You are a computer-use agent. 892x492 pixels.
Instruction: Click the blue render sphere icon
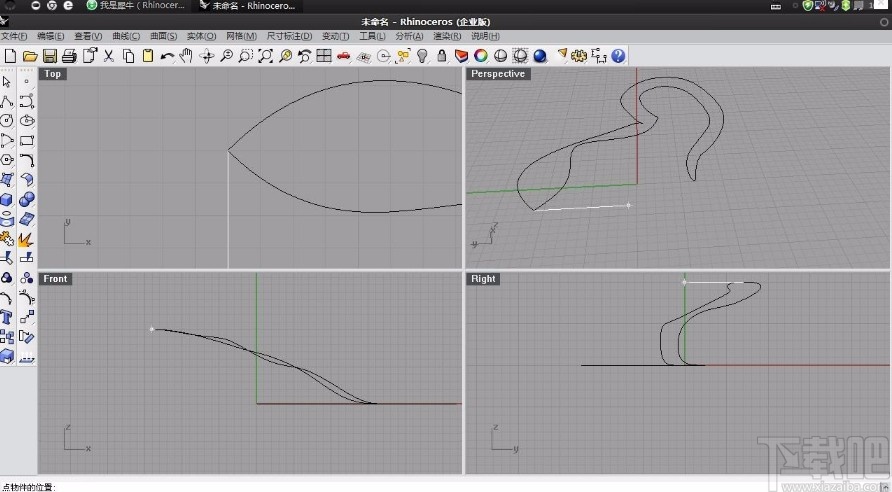pyautogui.click(x=540, y=56)
